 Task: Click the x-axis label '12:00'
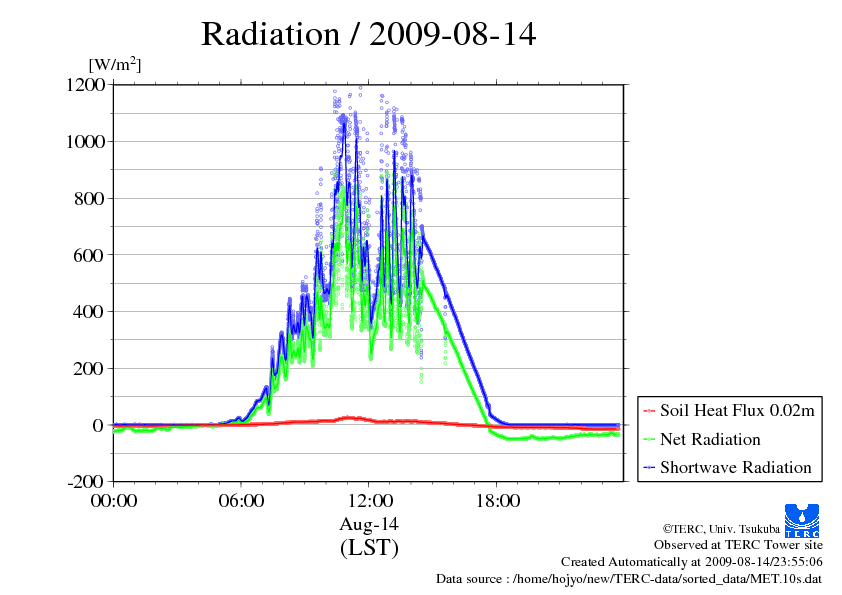369,501
